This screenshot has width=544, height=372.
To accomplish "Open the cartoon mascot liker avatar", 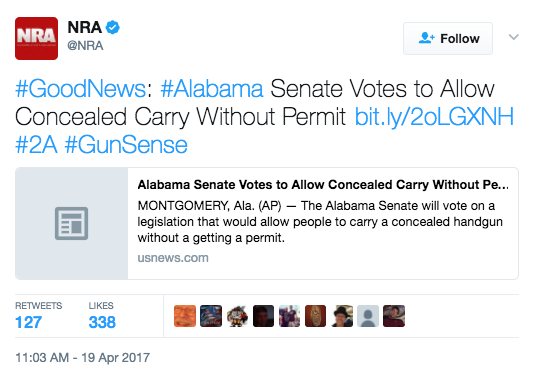I will coord(237,316).
